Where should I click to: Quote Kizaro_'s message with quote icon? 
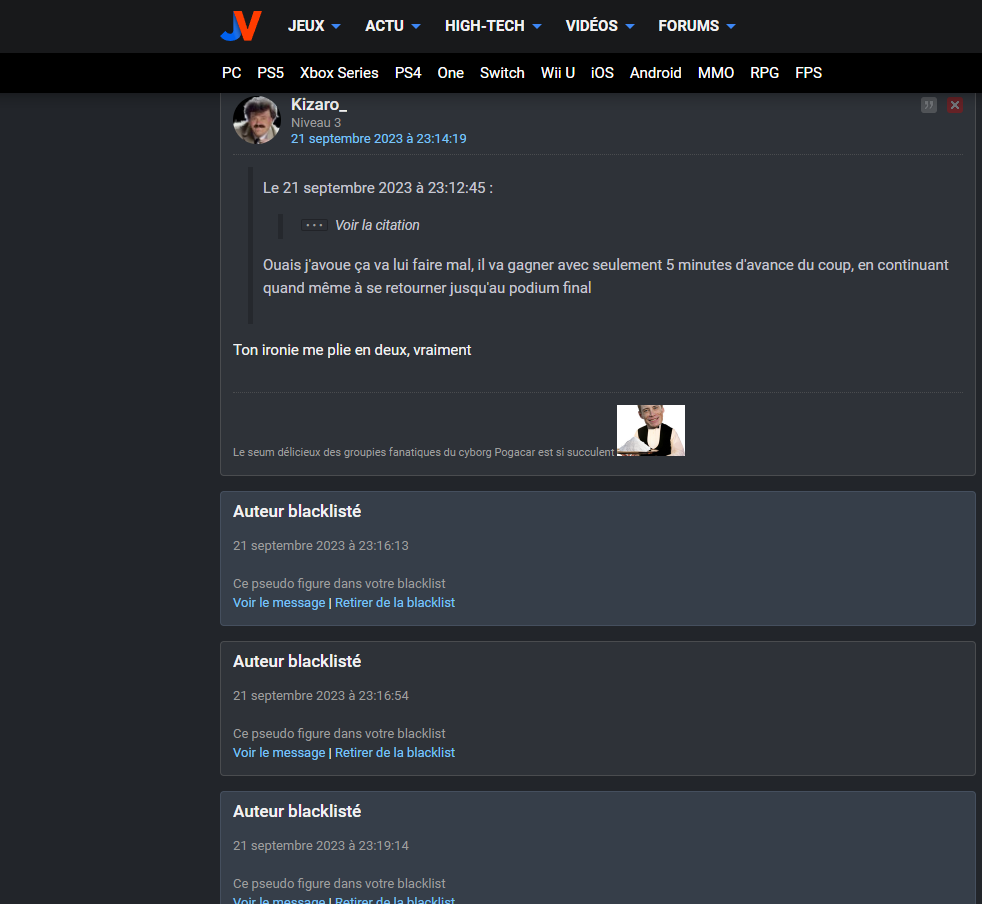click(929, 105)
